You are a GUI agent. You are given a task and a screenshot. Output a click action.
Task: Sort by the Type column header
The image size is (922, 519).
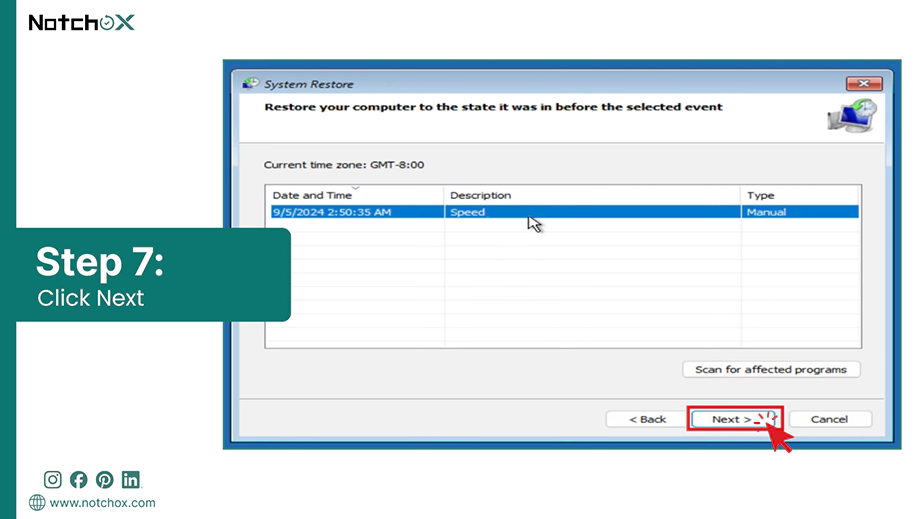point(800,195)
